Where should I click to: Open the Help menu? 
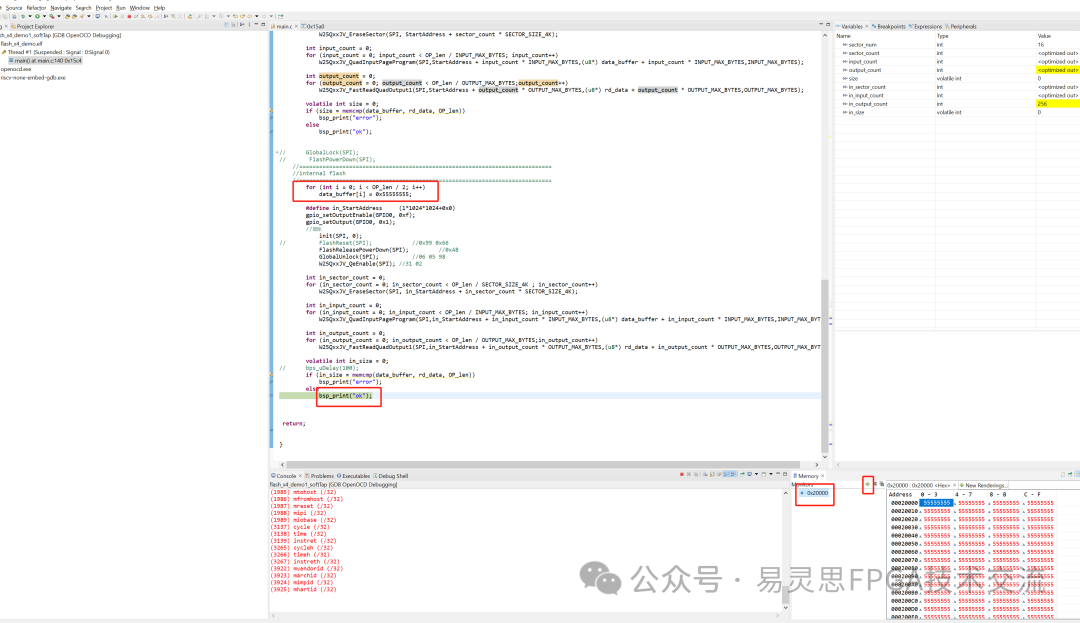tap(159, 8)
